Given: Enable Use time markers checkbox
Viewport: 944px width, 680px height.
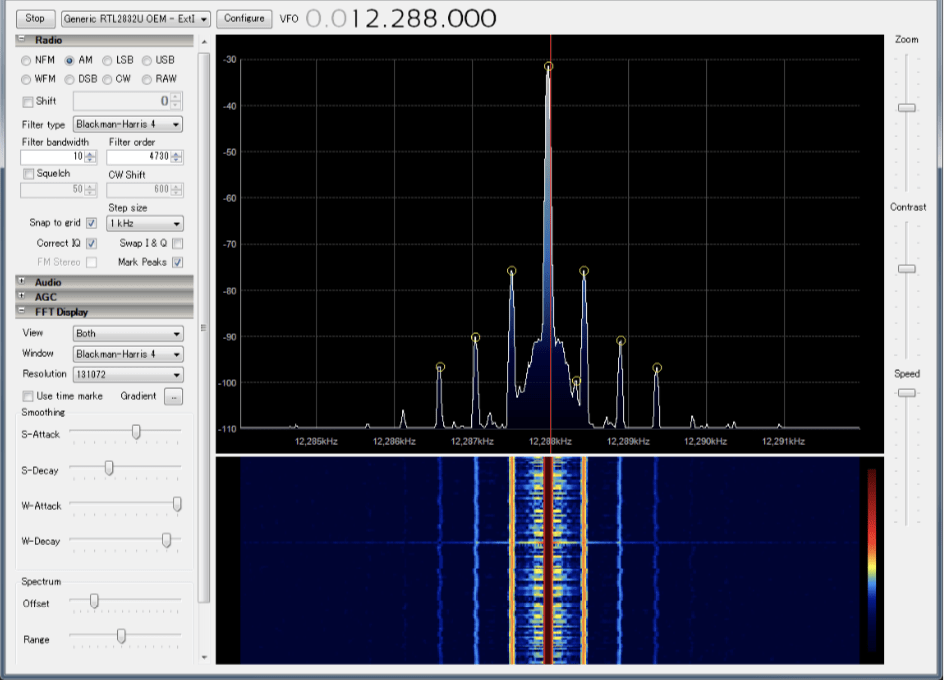Looking at the screenshot, I should (28, 396).
